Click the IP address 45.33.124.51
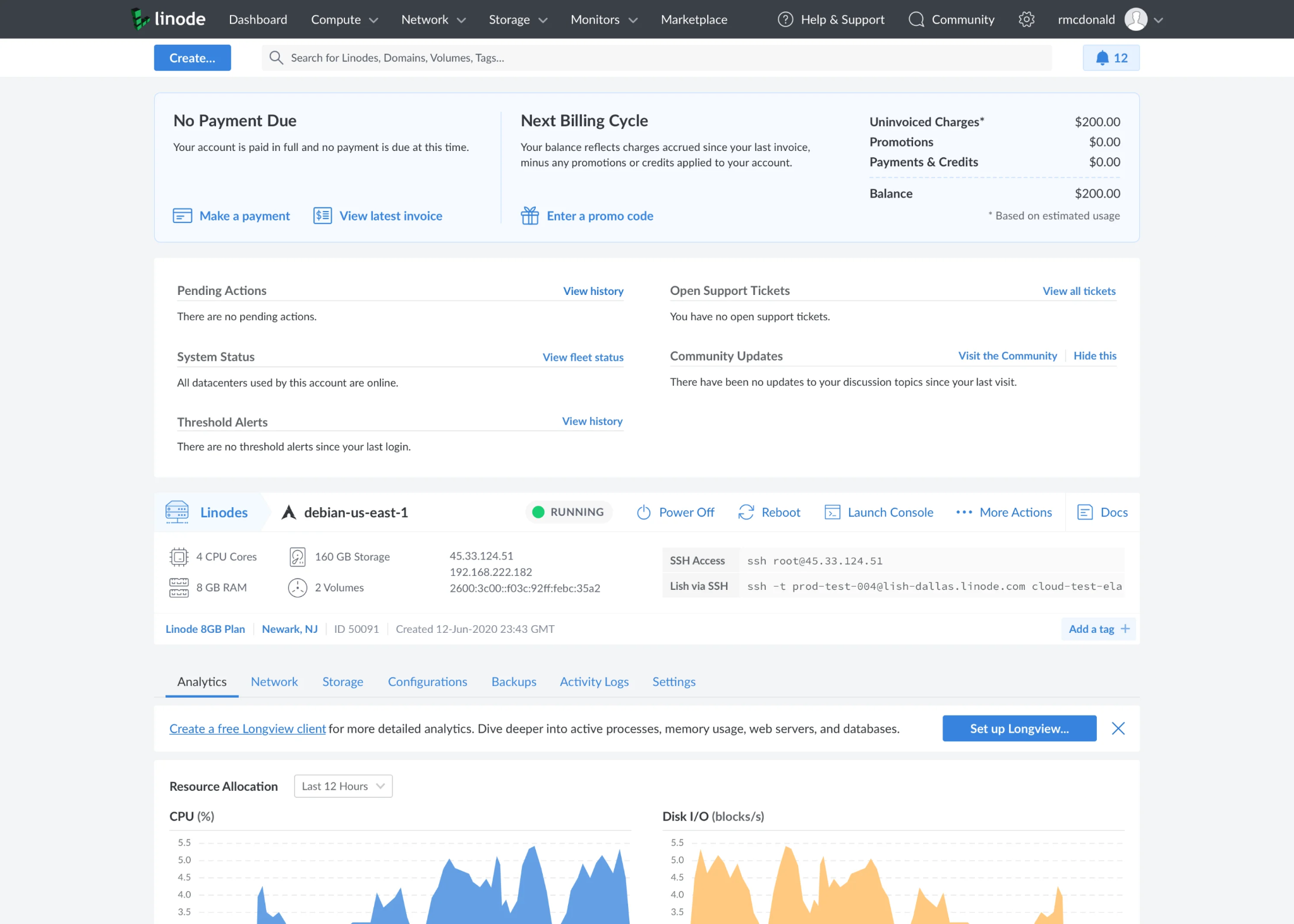The width and height of the screenshot is (1294, 924). [x=481, y=556]
